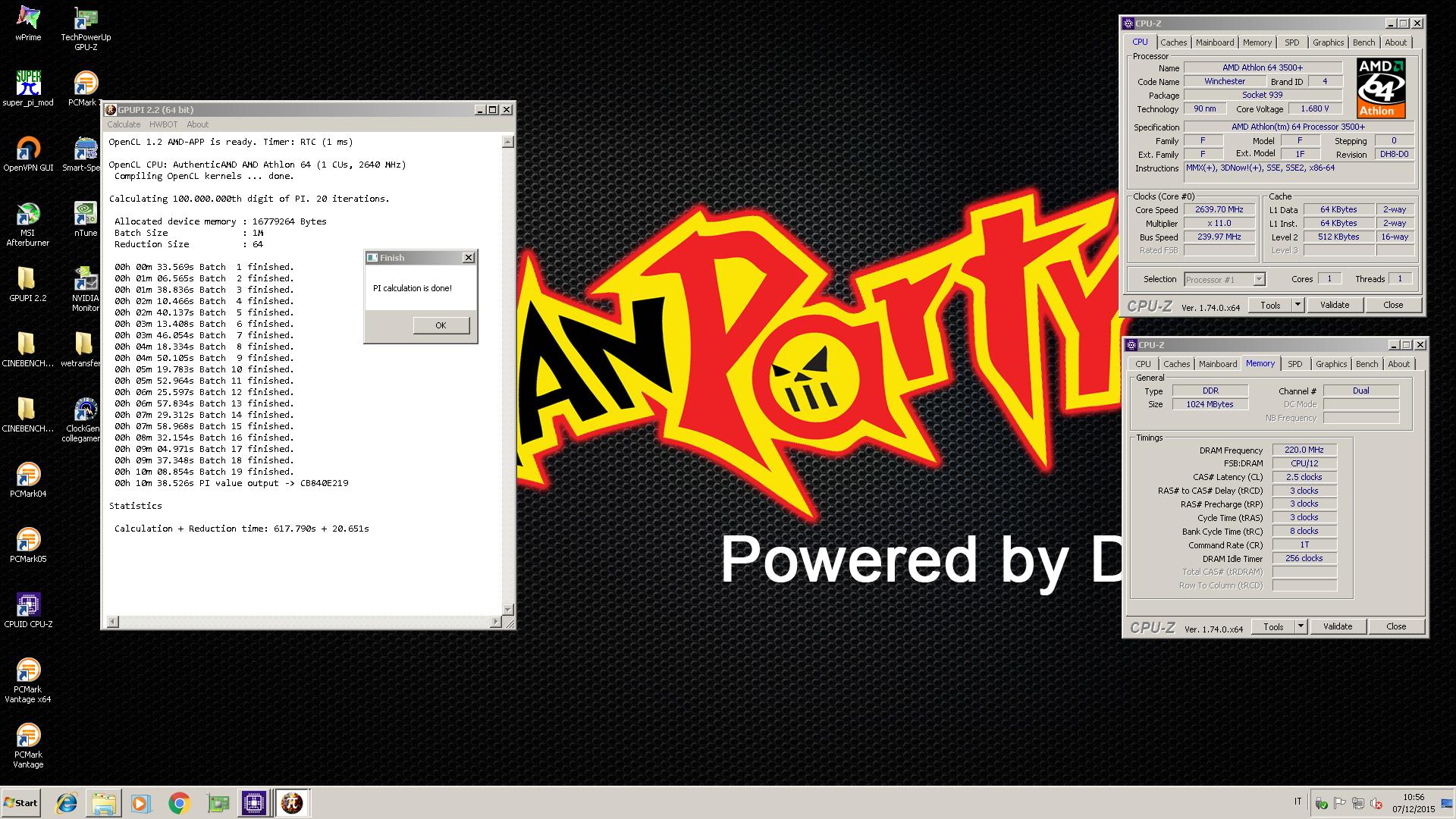The width and height of the screenshot is (1456, 819).
Task: Open the nTune desktop icon
Action: 86,219
